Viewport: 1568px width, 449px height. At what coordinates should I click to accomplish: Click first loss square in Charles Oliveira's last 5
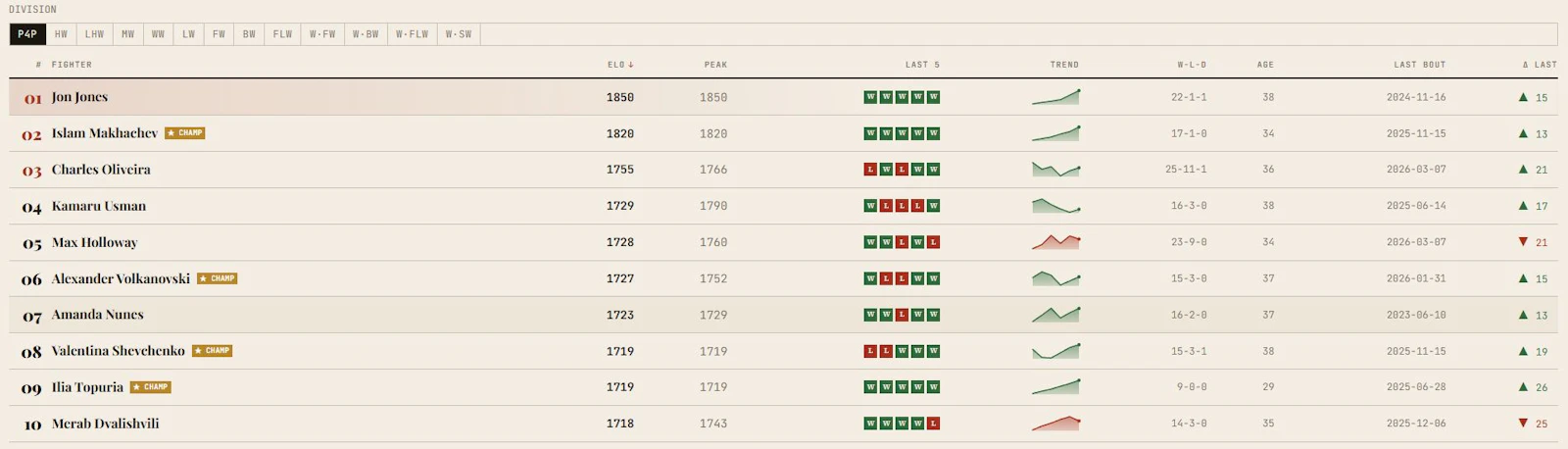(x=870, y=170)
